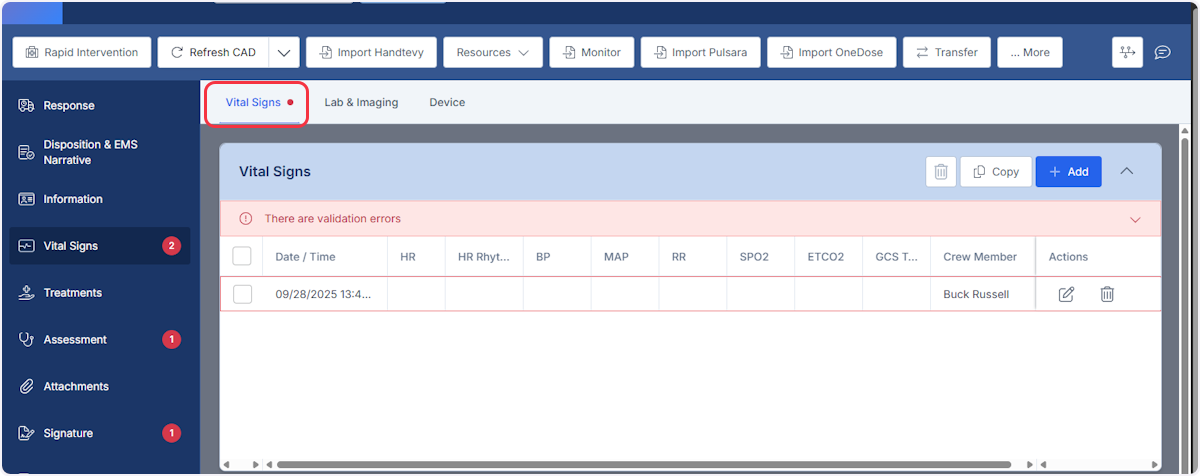Open Response in the sidebar
Screen dimensions: 1200x476
[100, 105]
